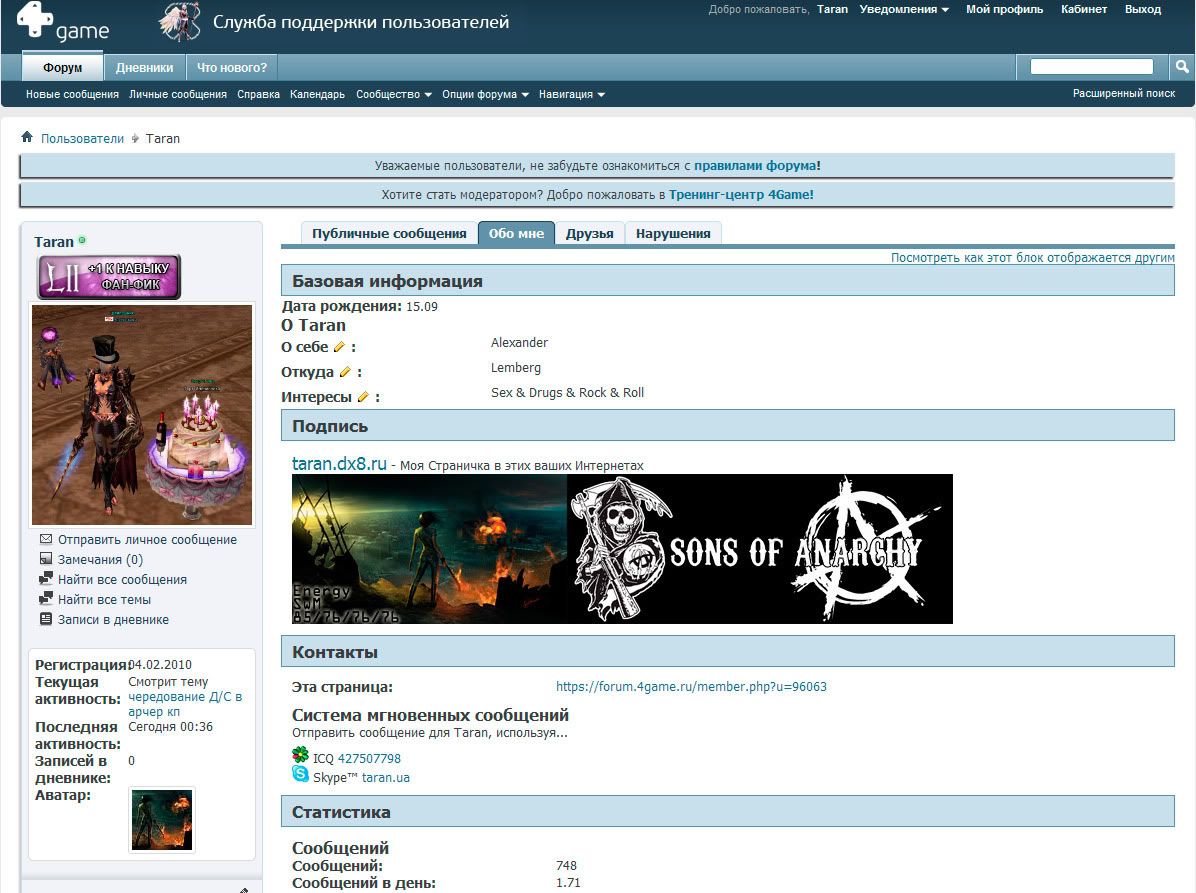Click Отправить личное сообщение link
The image size is (1196, 893).
147,539
